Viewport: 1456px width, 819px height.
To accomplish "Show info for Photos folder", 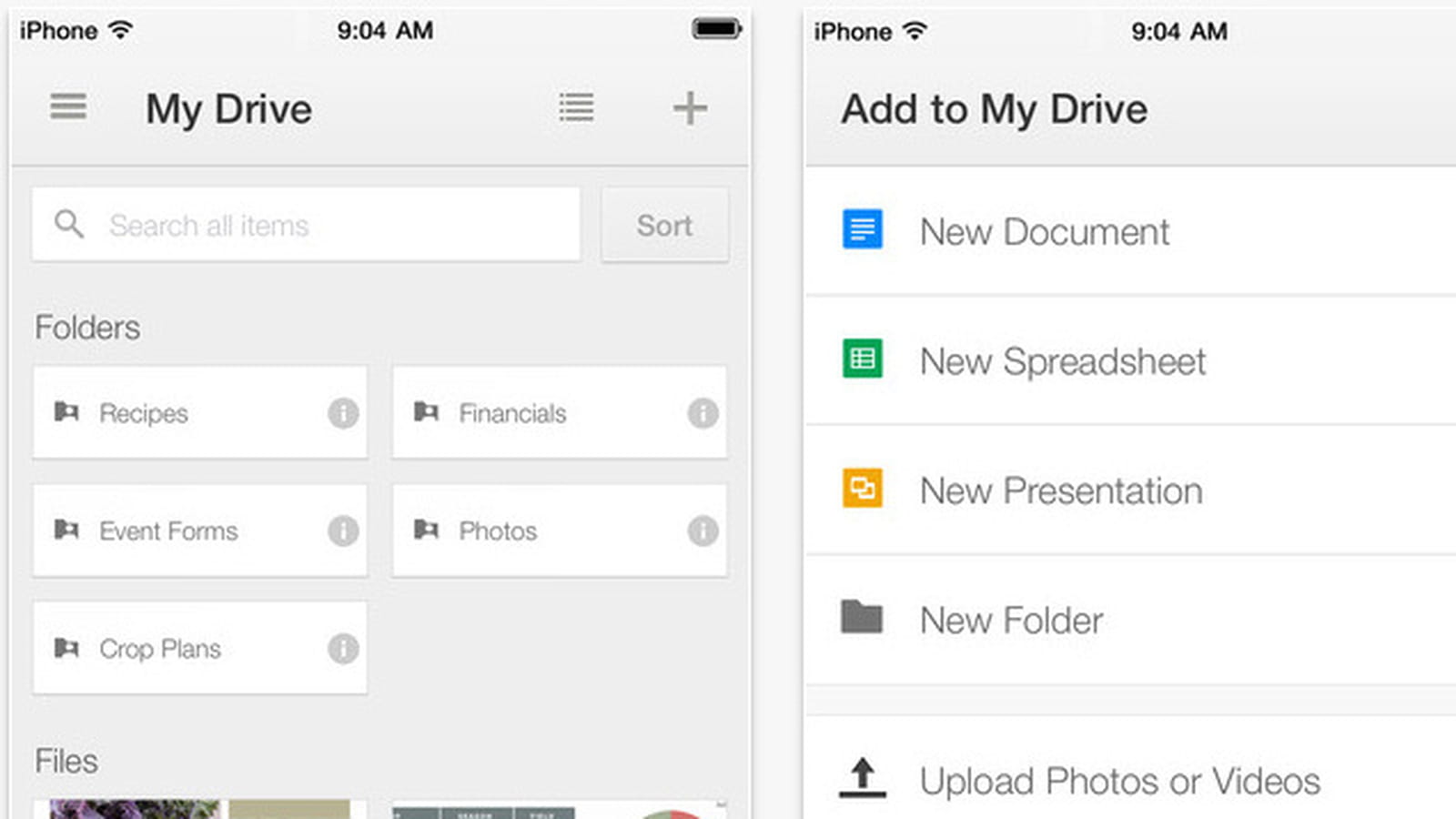I will (703, 531).
